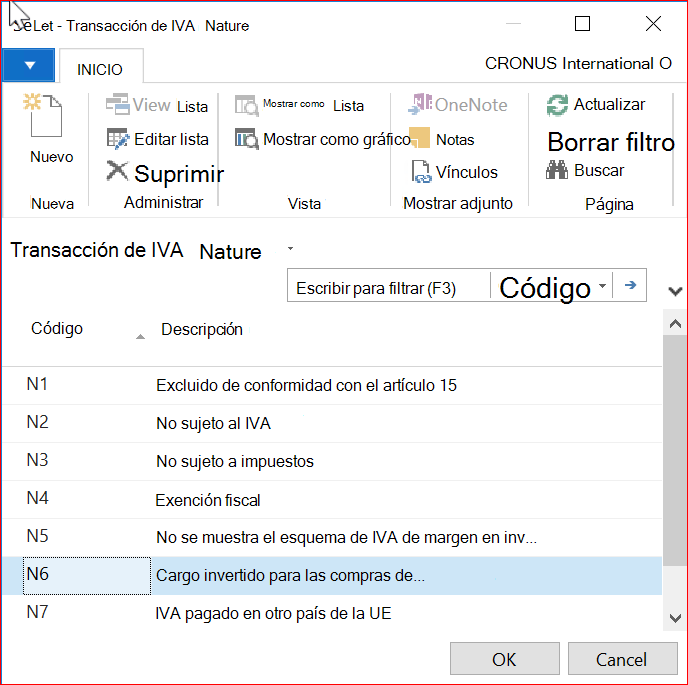The image size is (688, 685).
Task: Select the N2 code cell
Action: [x=87, y=423]
